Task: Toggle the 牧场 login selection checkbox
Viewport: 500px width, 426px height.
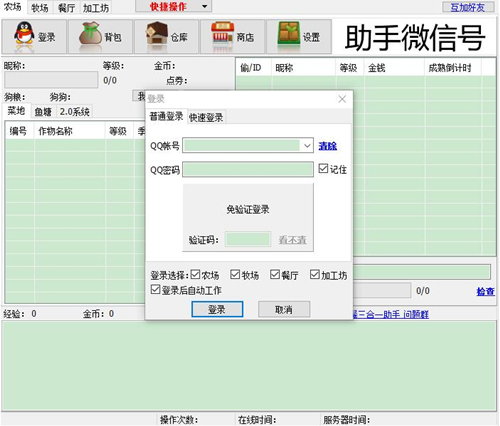Action: click(x=235, y=274)
